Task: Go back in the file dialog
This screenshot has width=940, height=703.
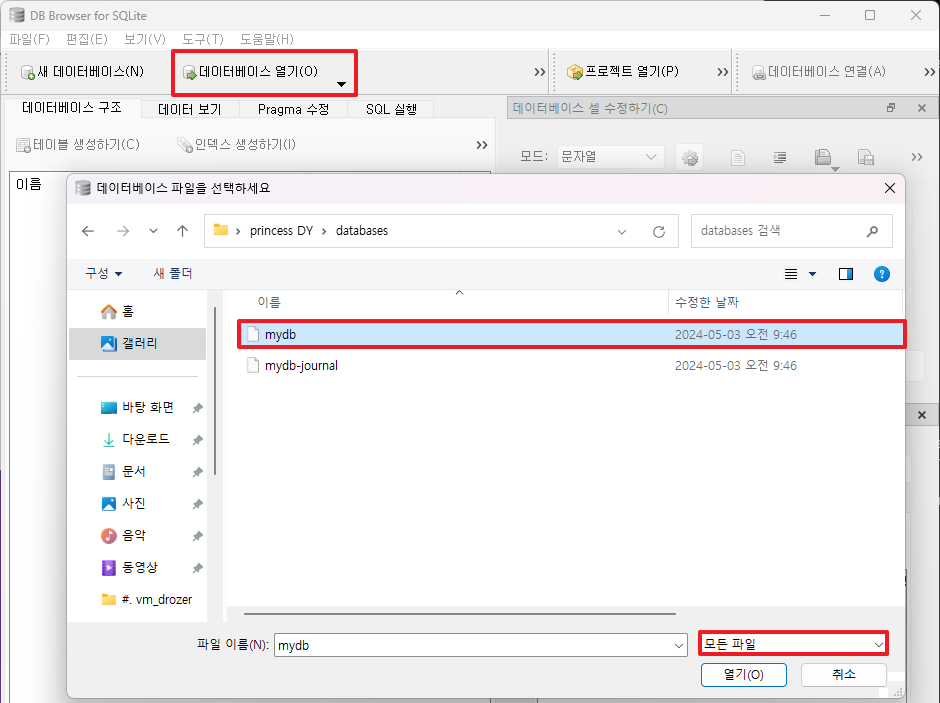Action: pyautogui.click(x=88, y=231)
